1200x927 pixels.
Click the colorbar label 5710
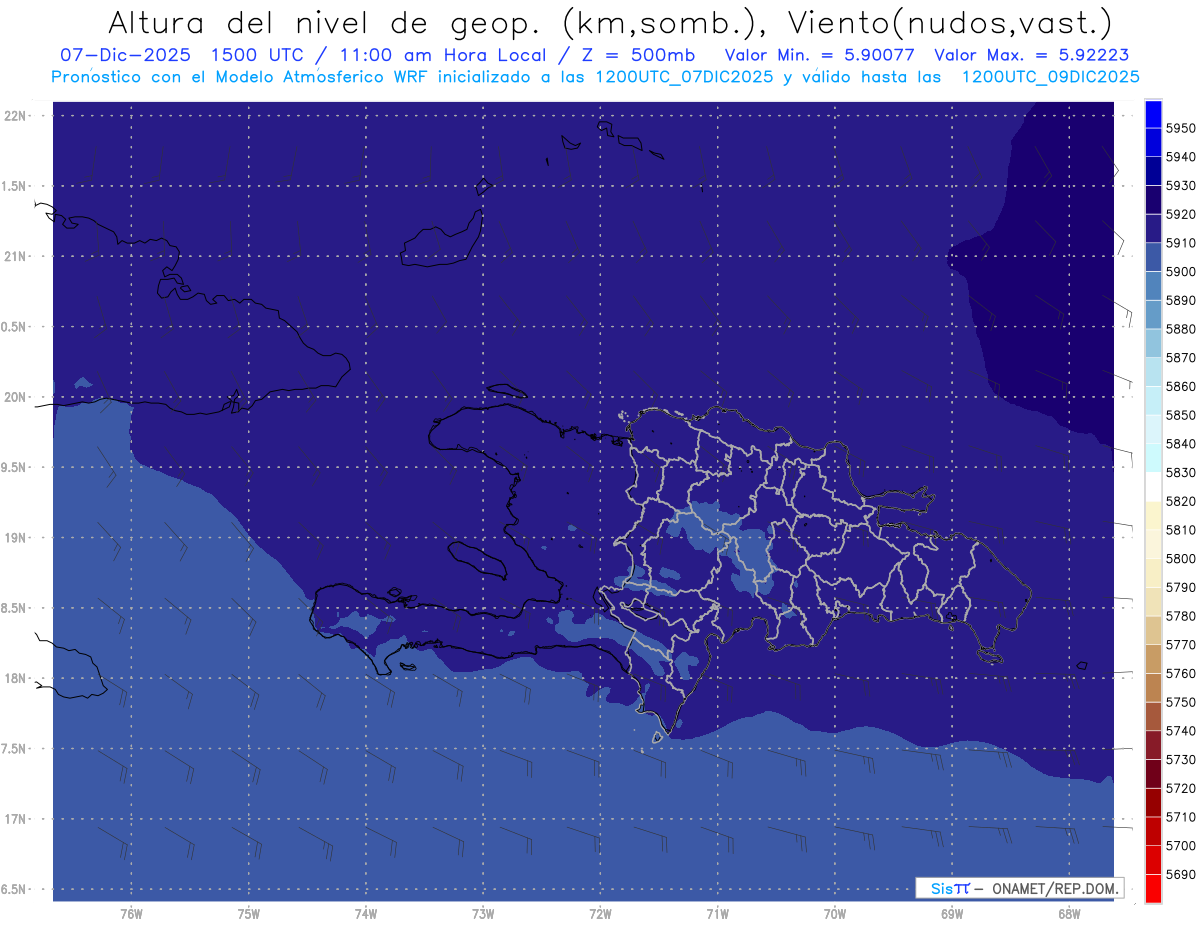pyautogui.click(x=1181, y=817)
